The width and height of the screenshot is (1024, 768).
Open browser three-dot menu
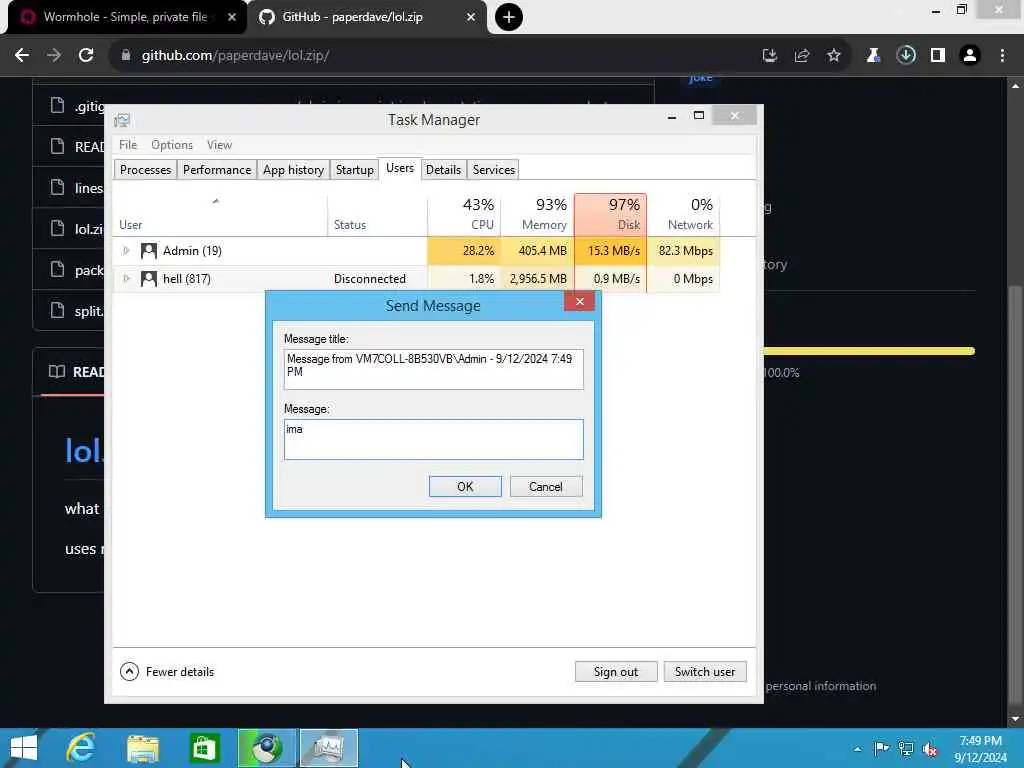click(x=1002, y=56)
